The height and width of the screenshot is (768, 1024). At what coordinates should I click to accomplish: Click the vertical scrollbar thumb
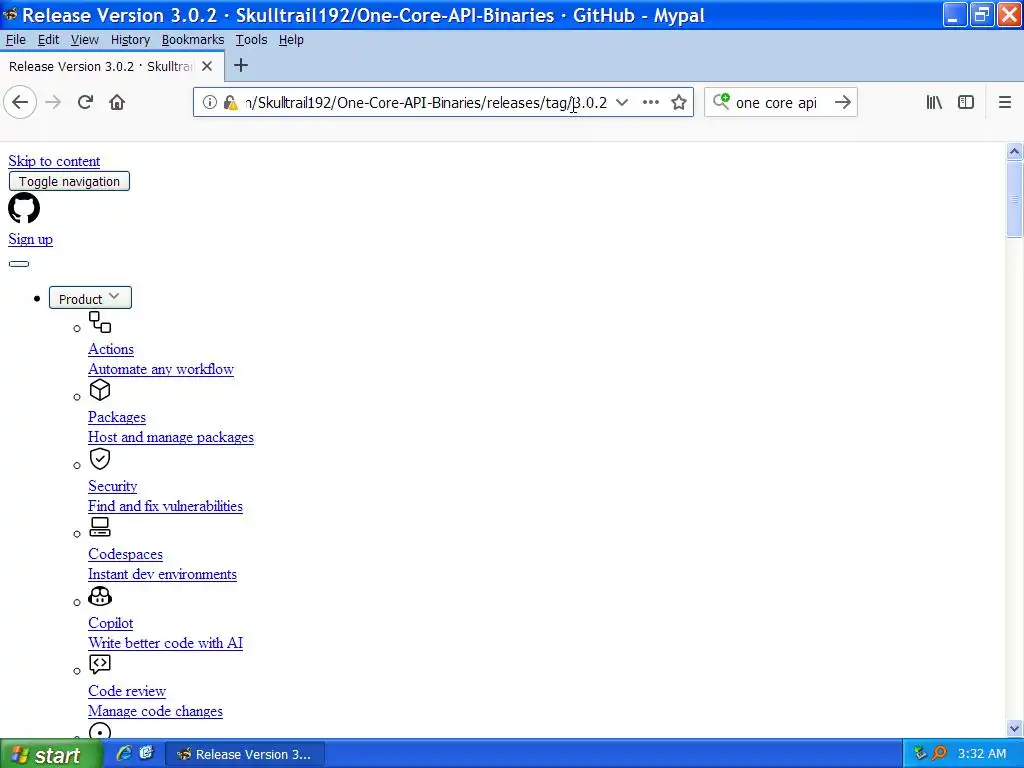(1014, 199)
